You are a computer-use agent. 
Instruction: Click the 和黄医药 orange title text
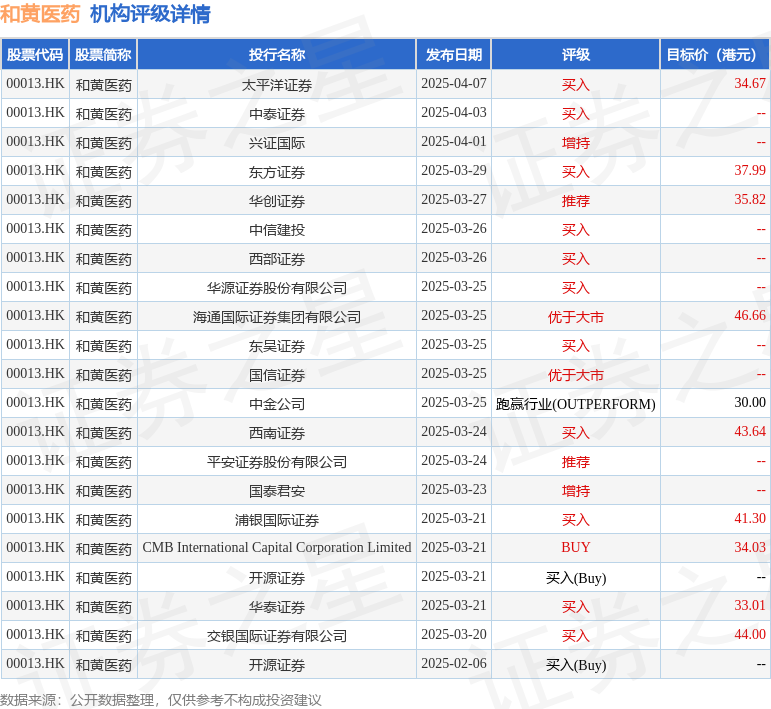[40, 14]
